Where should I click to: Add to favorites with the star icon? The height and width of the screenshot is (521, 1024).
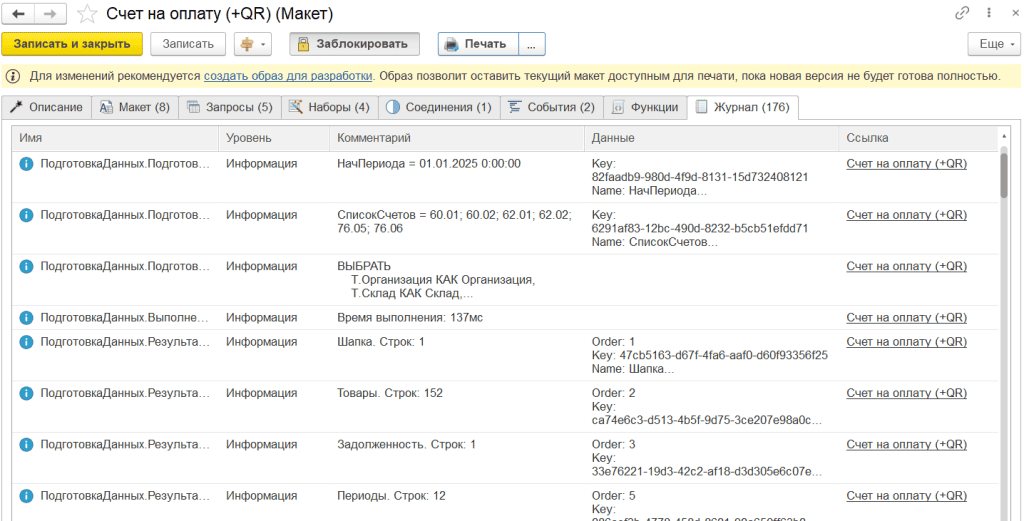[86, 13]
